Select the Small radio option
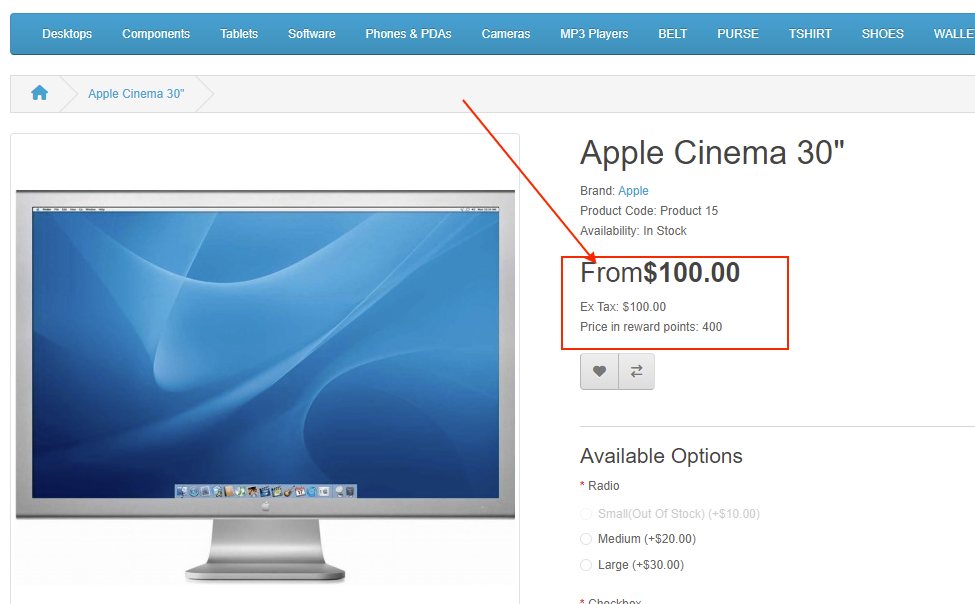The height and width of the screenshot is (604, 975). point(586,514)
